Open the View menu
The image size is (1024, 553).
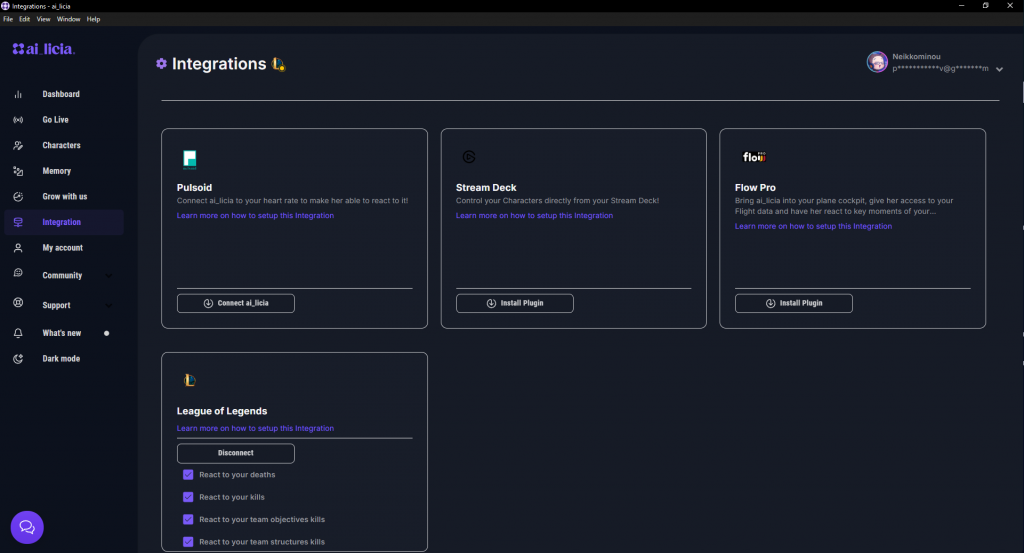click(x=43, y=19)
